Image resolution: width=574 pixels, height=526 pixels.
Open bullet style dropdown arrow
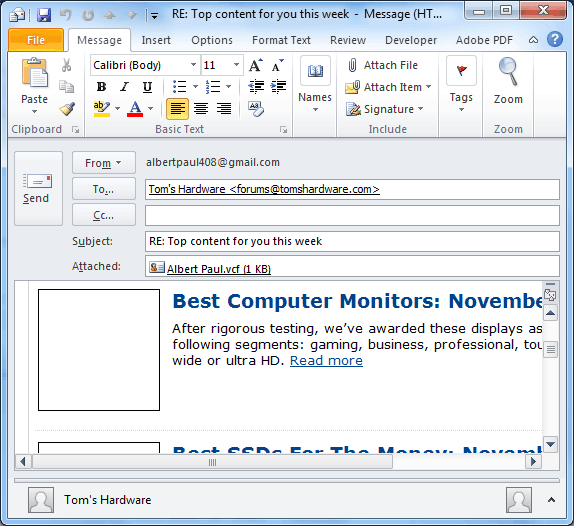[x=195, y=87]
